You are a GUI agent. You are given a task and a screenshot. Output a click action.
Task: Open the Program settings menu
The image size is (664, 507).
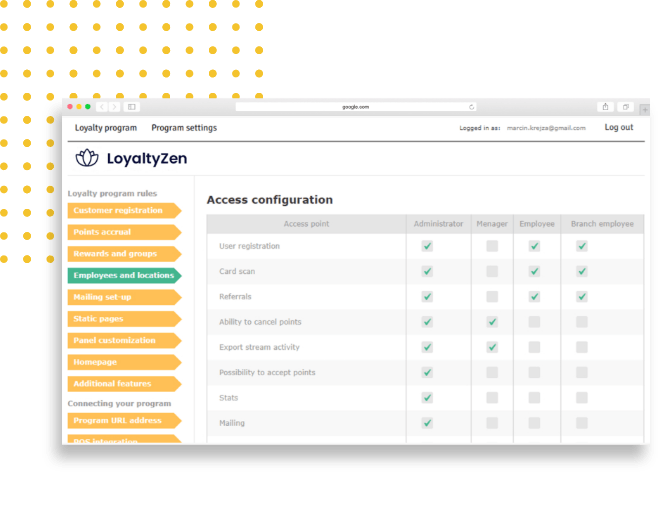coord(184,128)
